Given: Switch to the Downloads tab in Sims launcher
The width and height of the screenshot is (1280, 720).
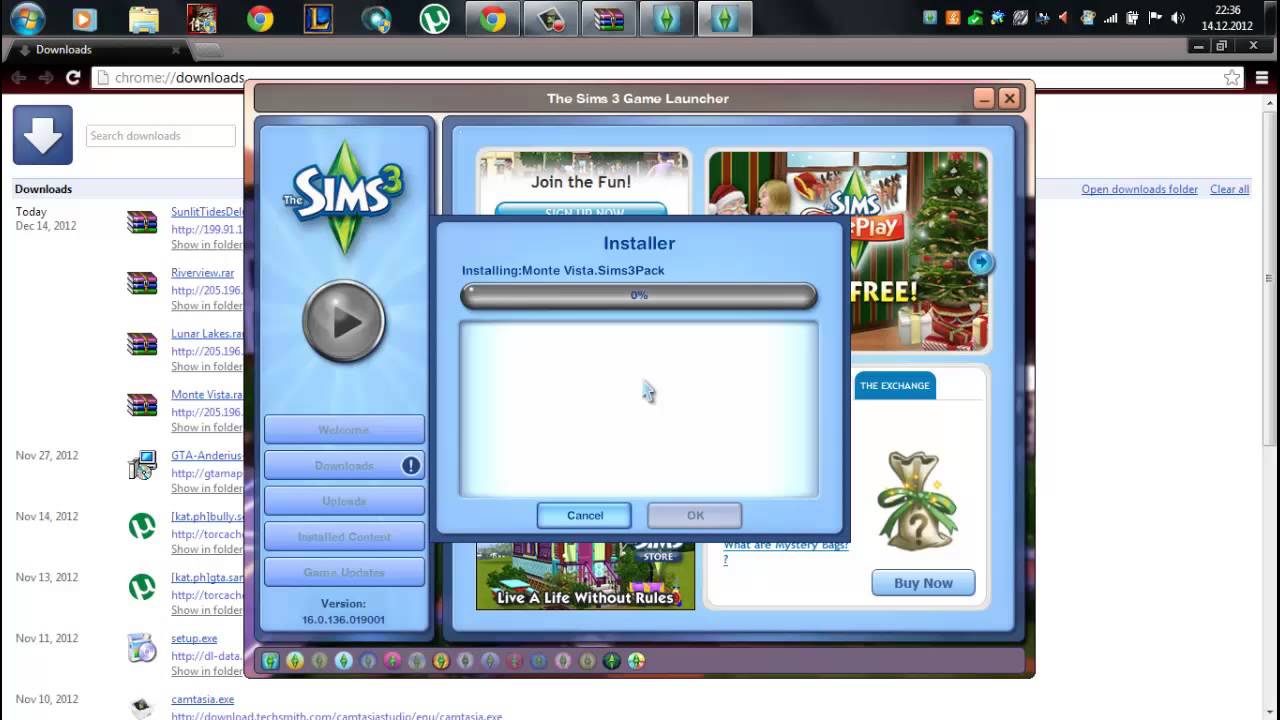Looking at the screenshot, I should pyautogui.click(x=344, y=466).
